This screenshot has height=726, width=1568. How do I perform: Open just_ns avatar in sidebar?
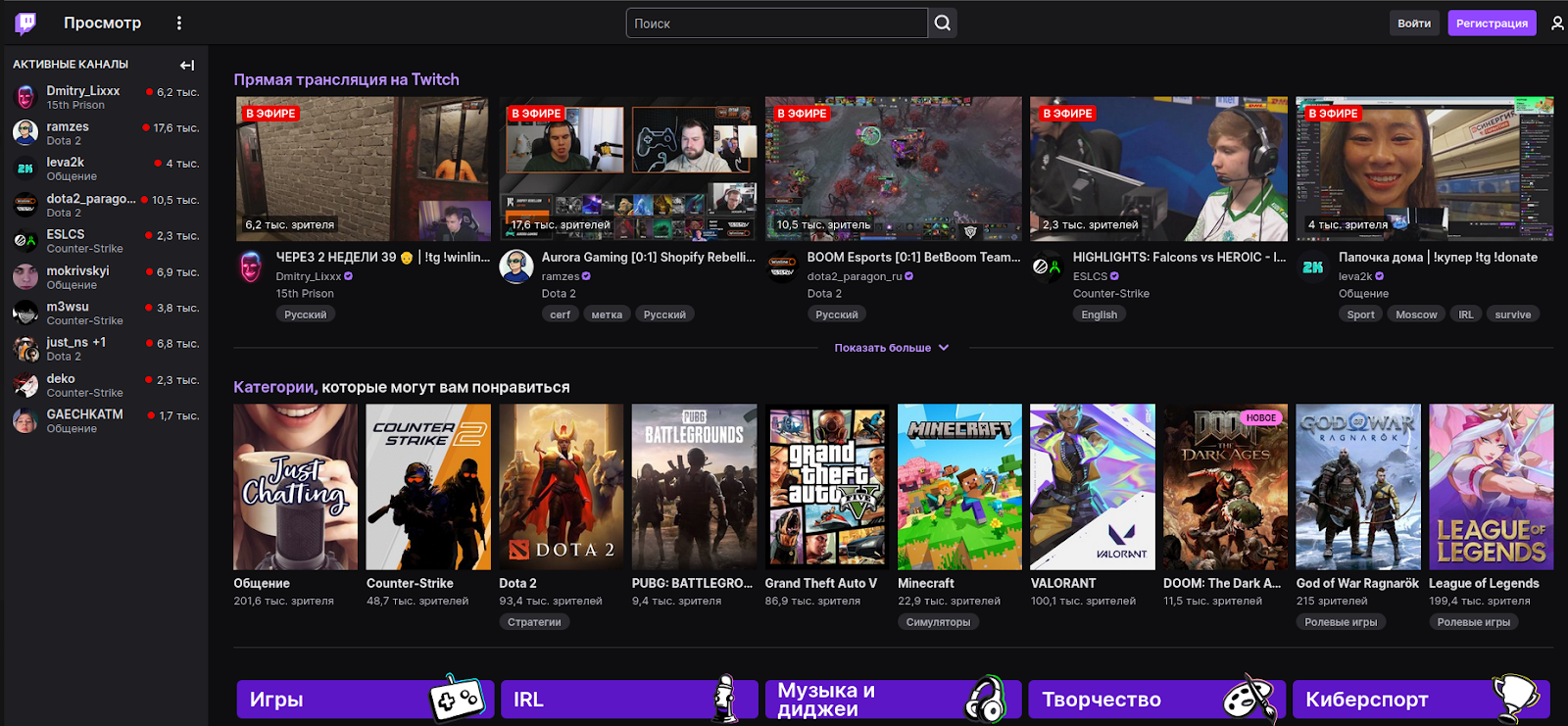coord(25,349)
